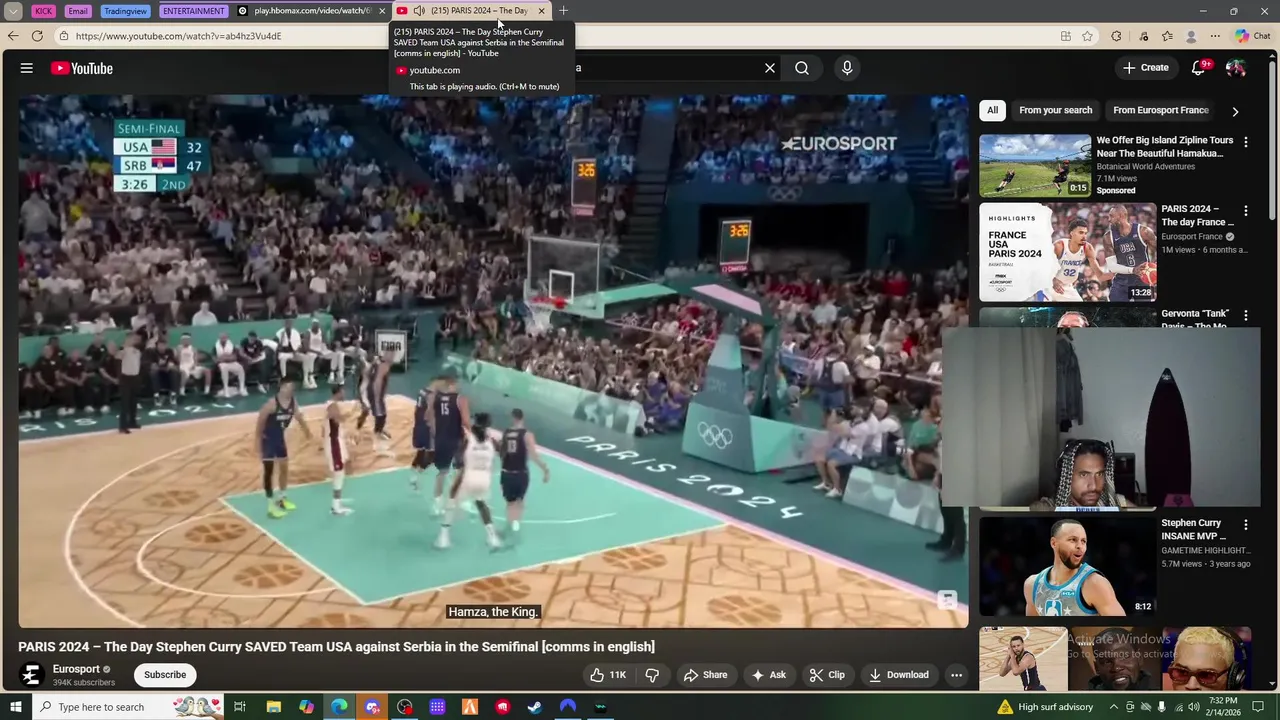Open options for the zipline sponsored video
Screen dimensions: 1280x720
tap(1245, 143)
